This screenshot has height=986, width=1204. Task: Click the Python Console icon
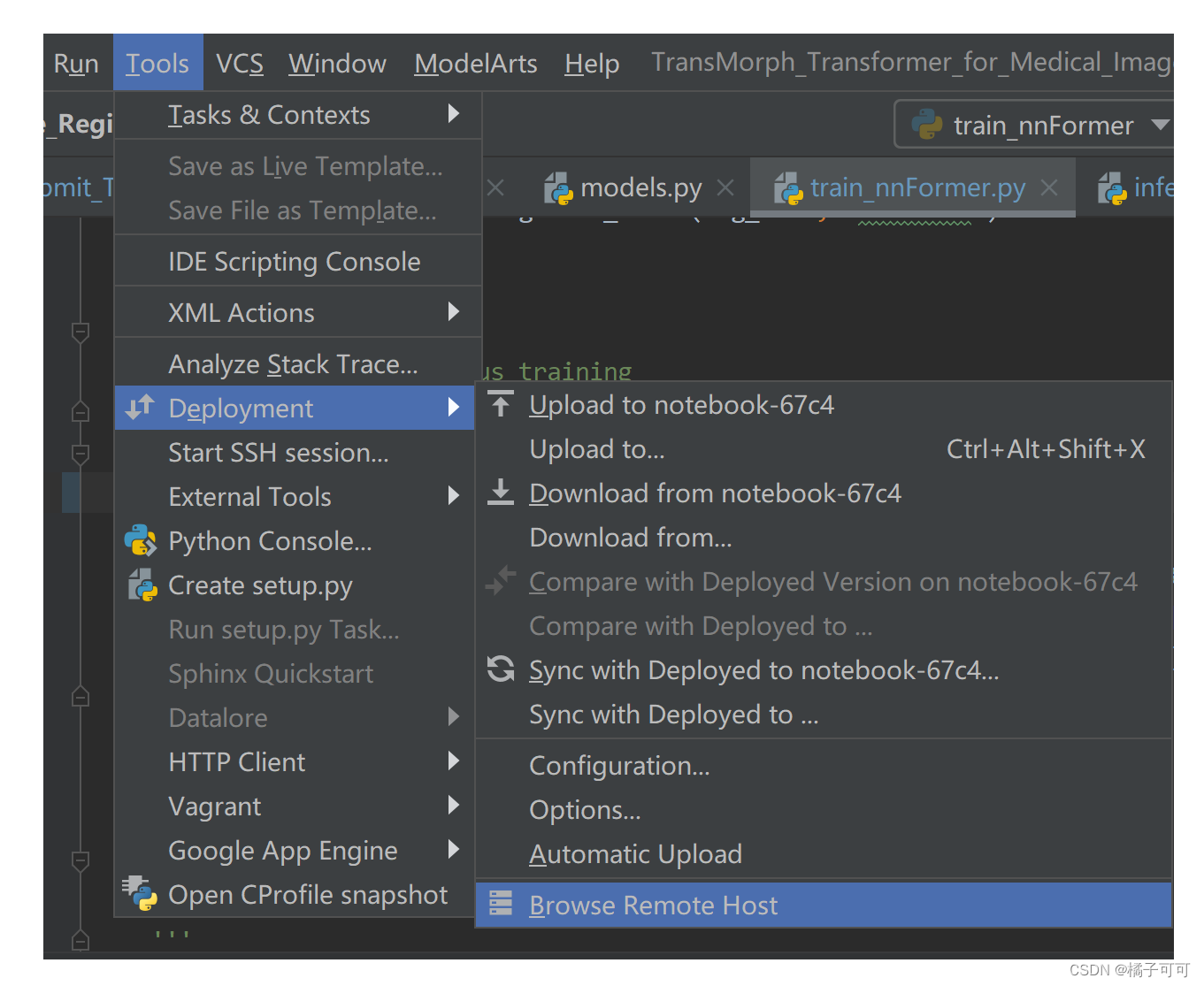click(141, 540)
